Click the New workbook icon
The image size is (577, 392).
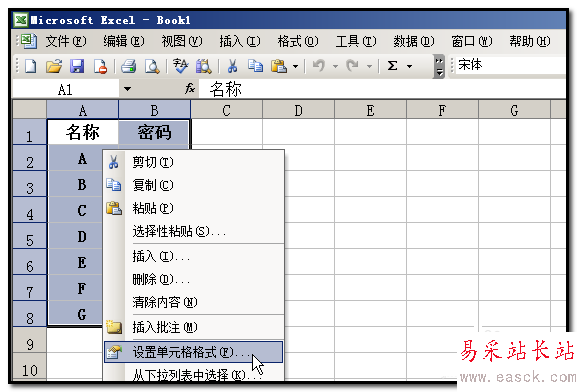point(31,67)
